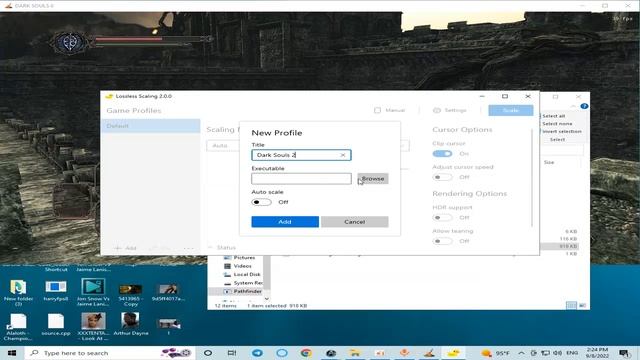Screen dimensions: 640x360
Task: Click the Browse button for the executable
Action: (373, 178)
